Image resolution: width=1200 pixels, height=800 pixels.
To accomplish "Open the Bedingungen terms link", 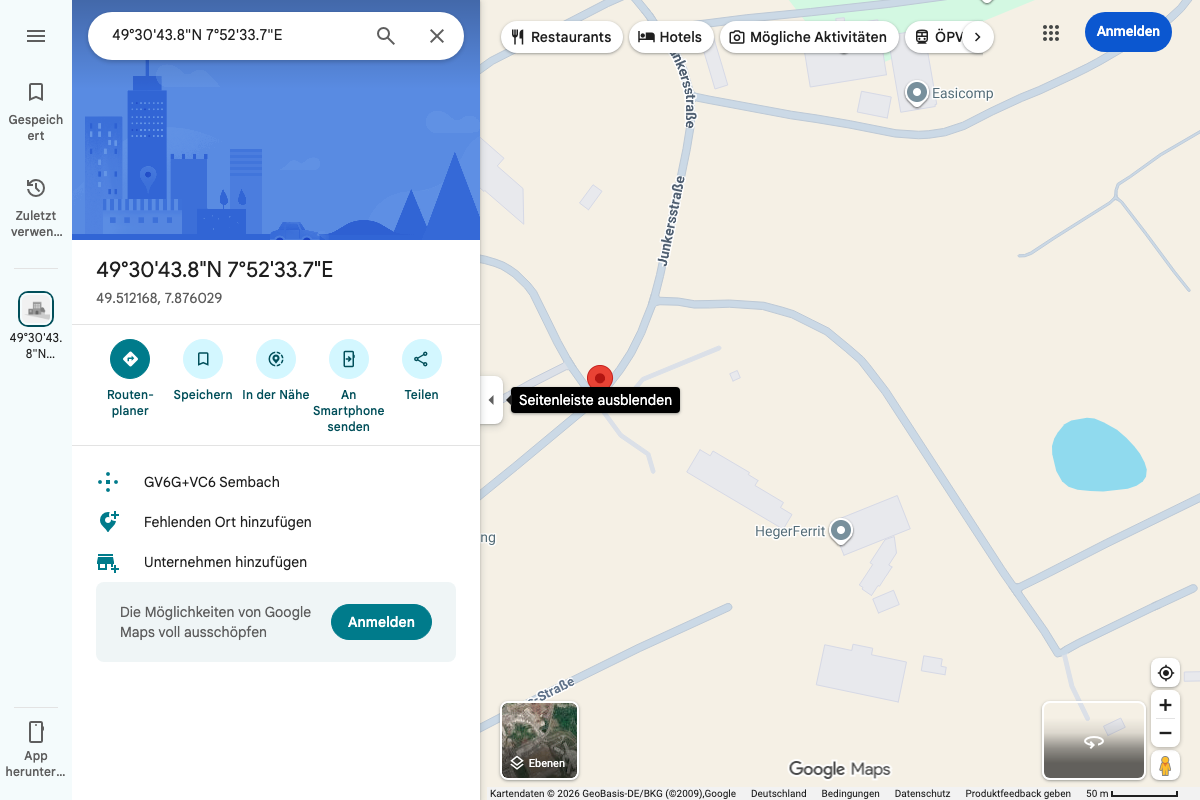I will pos(851,794).
